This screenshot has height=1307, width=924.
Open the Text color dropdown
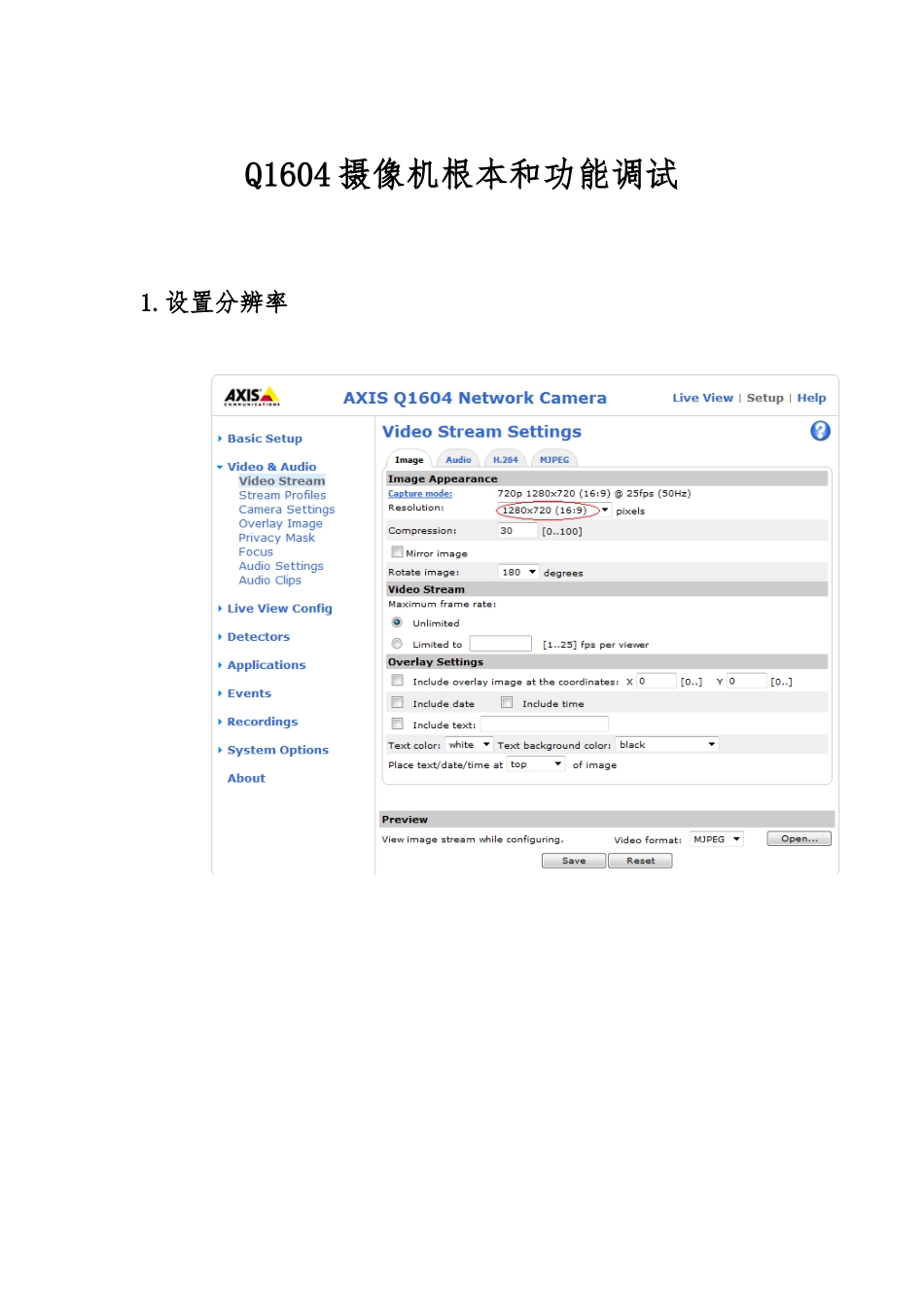tap(469, 745)
